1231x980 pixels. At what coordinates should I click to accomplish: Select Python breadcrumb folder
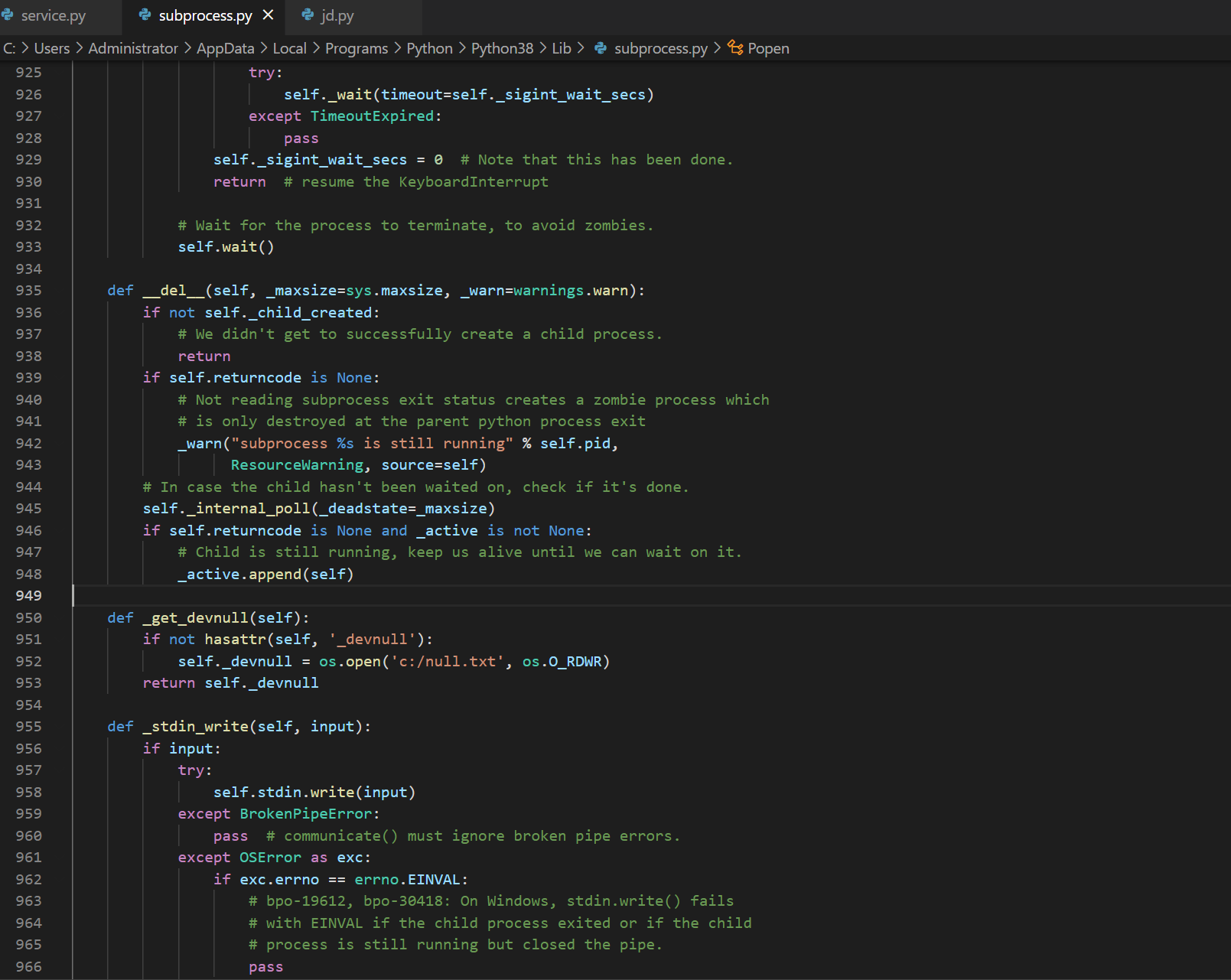click(x=429, y=48)
